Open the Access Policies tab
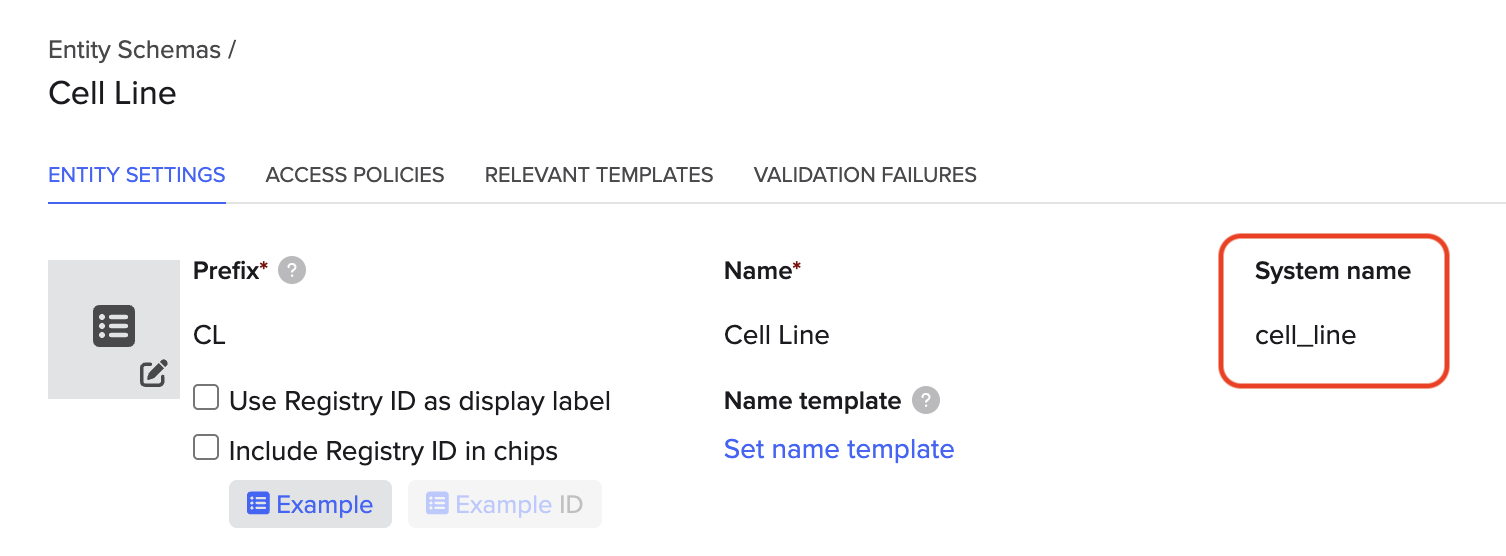Image resolution: width=1506 pixels, height=556 pixels. 355,175
